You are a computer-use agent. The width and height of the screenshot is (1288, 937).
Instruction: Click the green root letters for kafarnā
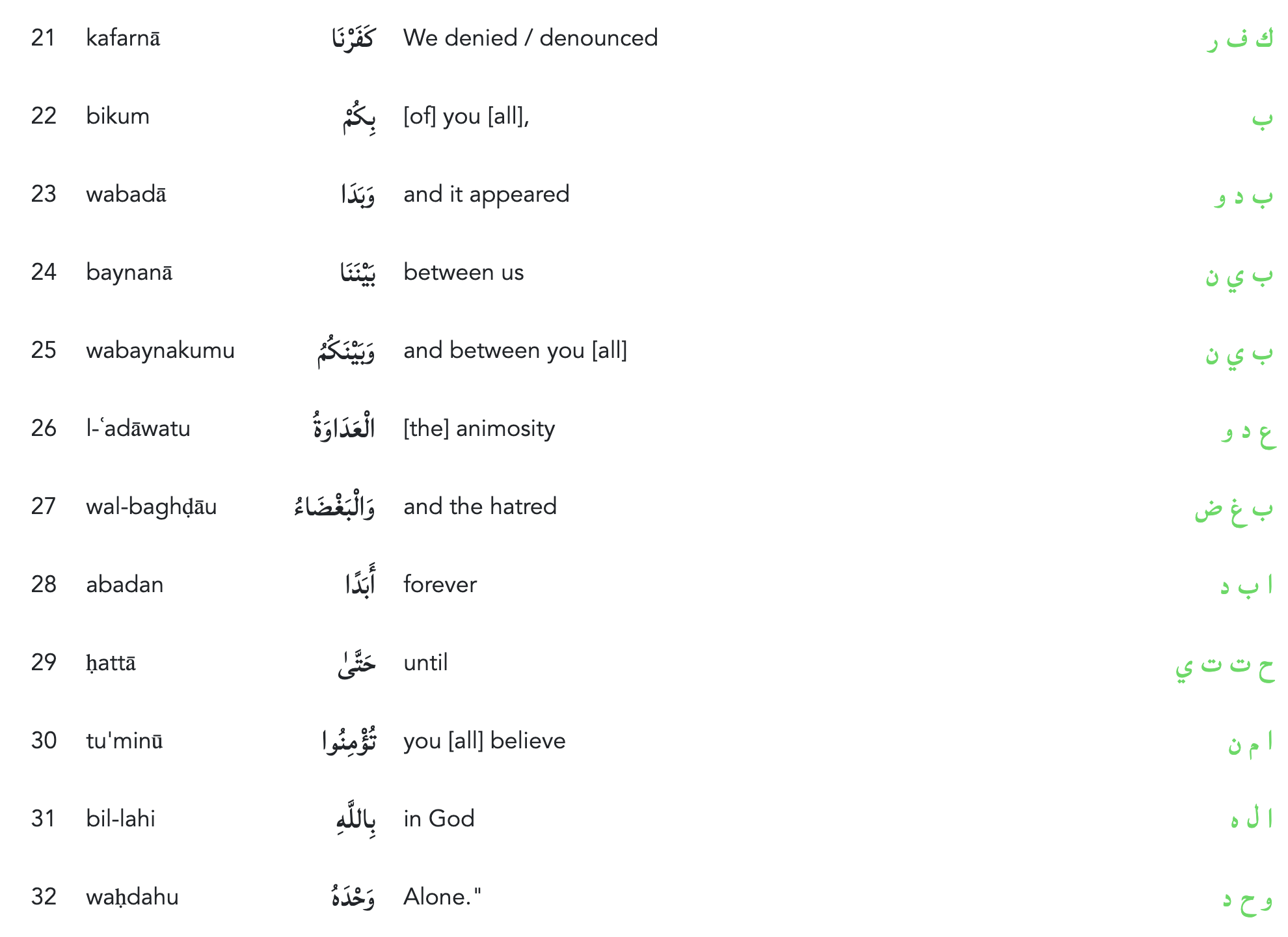1239,39
